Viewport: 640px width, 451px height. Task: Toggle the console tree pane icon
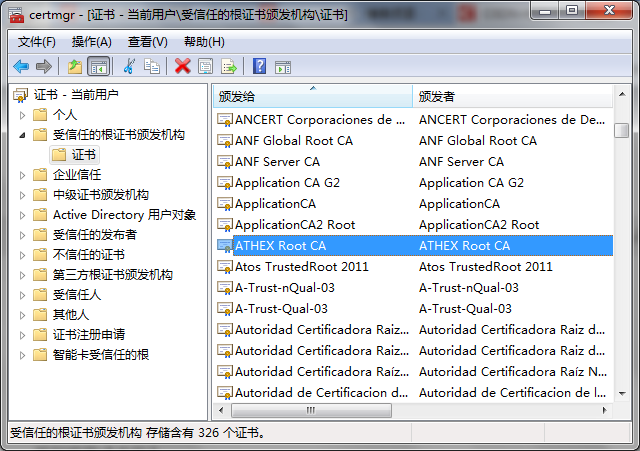click(x=99, y=66)
